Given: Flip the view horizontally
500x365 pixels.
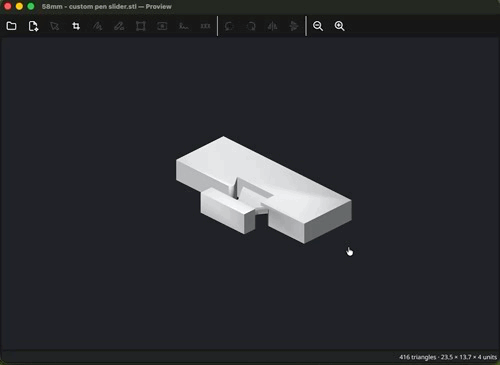Looking at the screenshot, I should coord(272,26).
